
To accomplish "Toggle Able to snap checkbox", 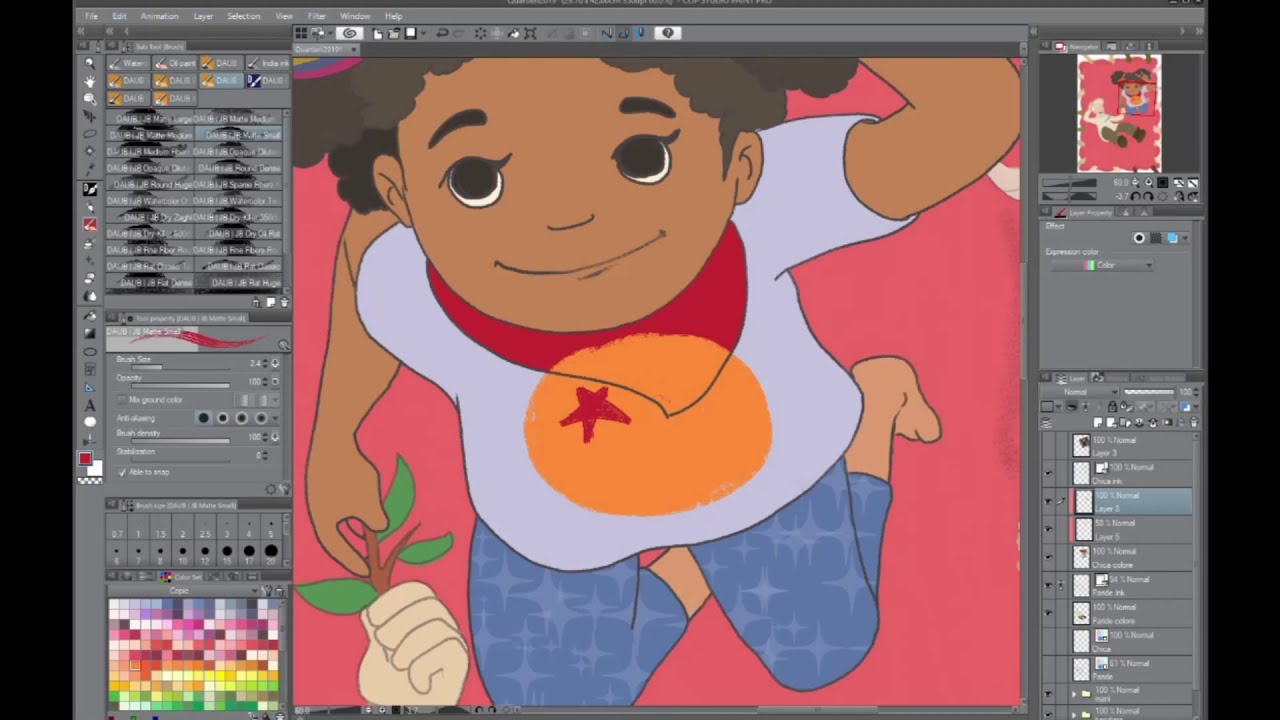I will point(122,472).
